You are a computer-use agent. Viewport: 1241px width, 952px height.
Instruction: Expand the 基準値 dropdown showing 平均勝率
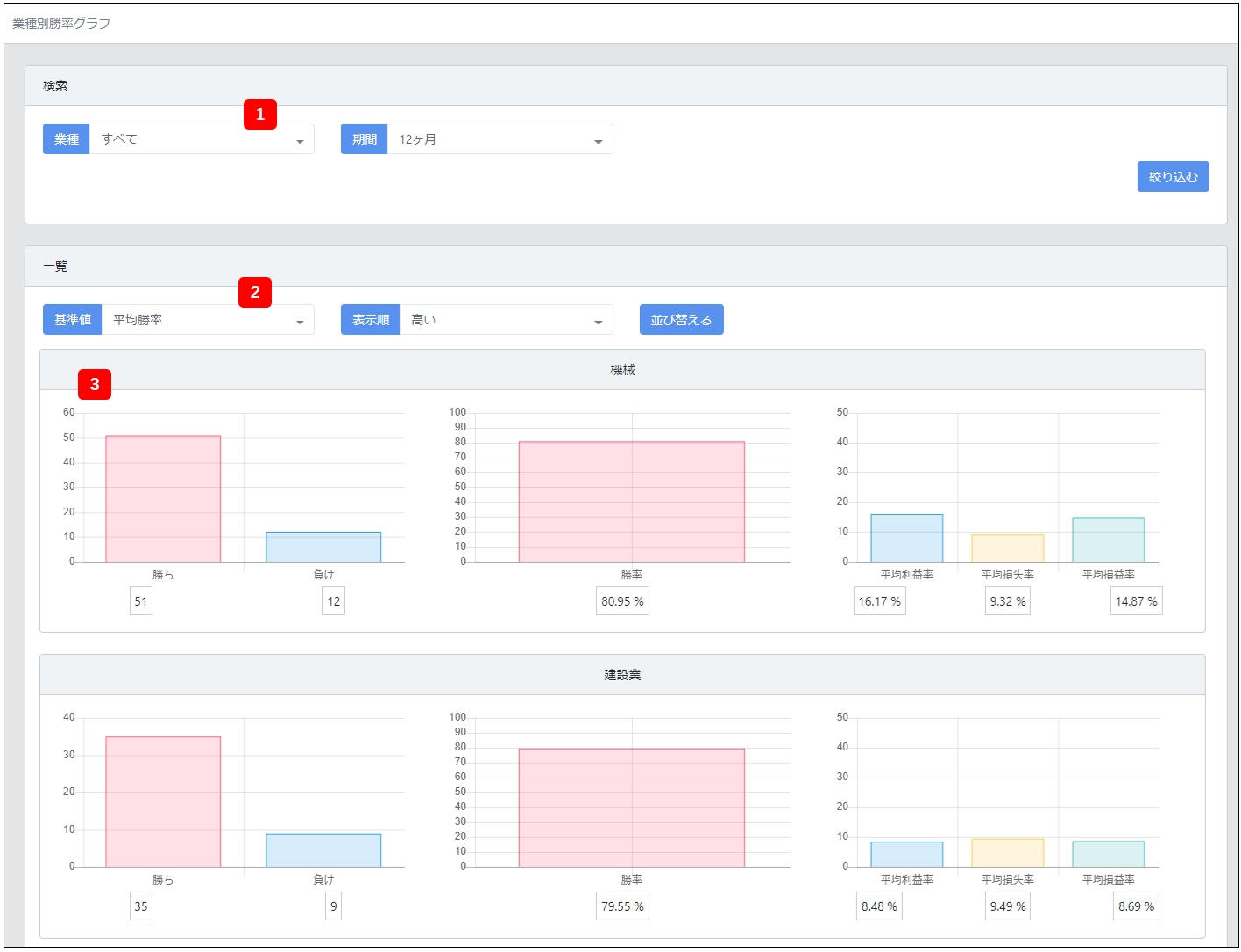[x=207, y=320]
